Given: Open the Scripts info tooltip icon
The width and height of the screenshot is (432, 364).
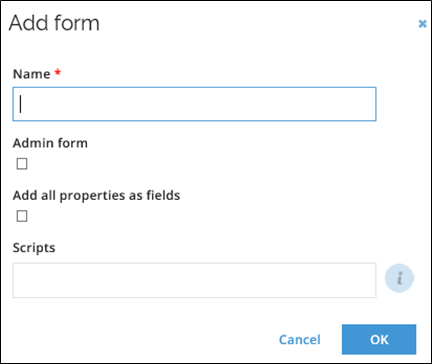Looking at the screenshot, I should pyautogui.click(x=399, y=278).
